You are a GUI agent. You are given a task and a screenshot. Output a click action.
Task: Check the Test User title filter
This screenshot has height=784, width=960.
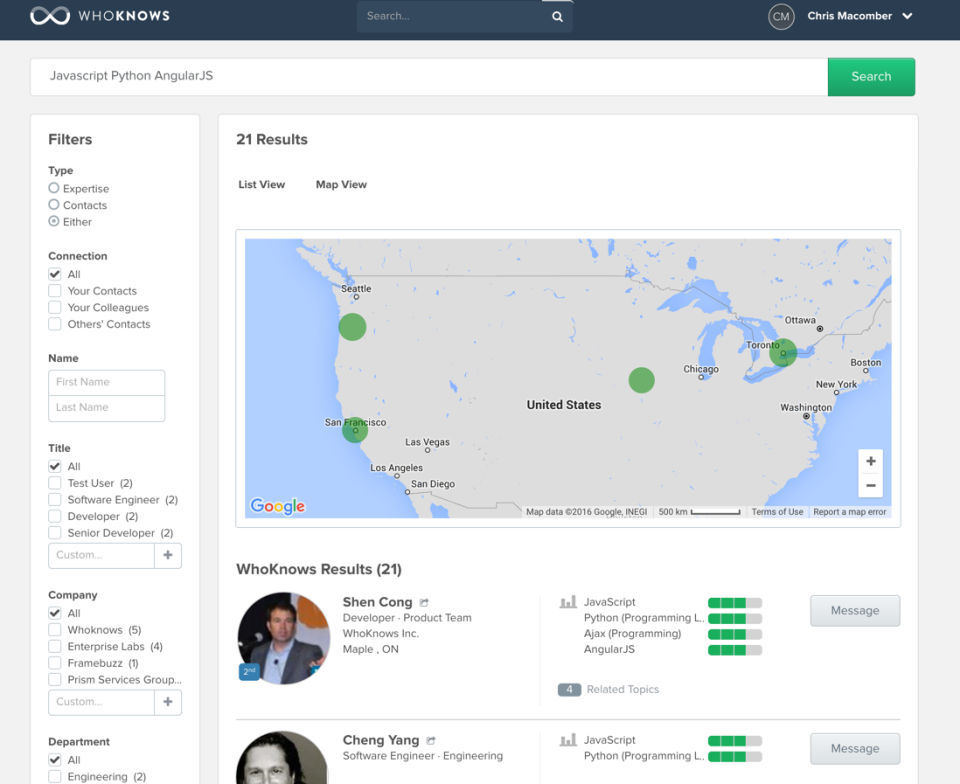54,482
